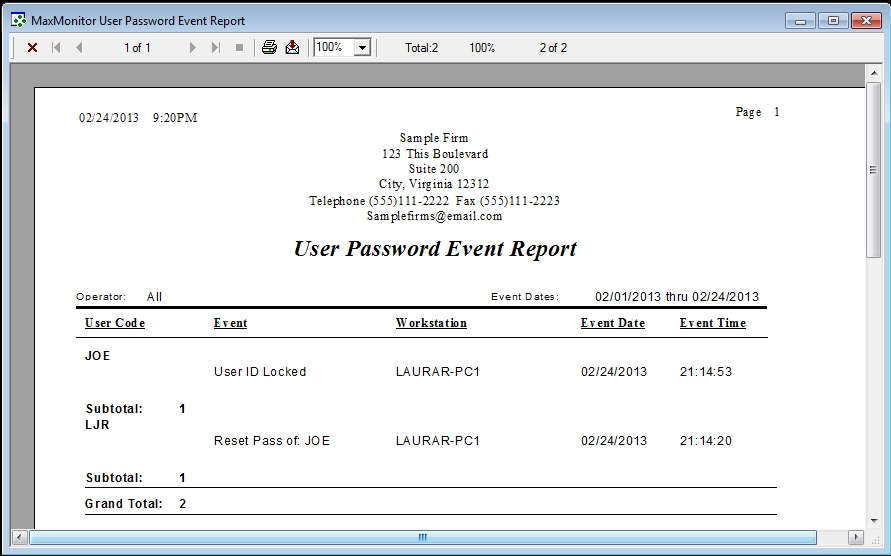Click the horizontal scrollbar right arrow
891x556 pixels.
point(855,537)
